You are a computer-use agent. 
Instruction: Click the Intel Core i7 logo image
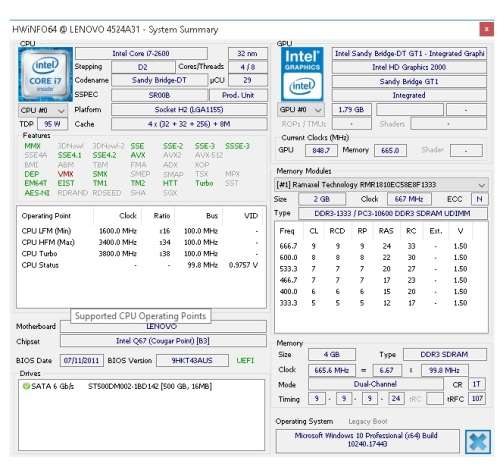(45, 74)
